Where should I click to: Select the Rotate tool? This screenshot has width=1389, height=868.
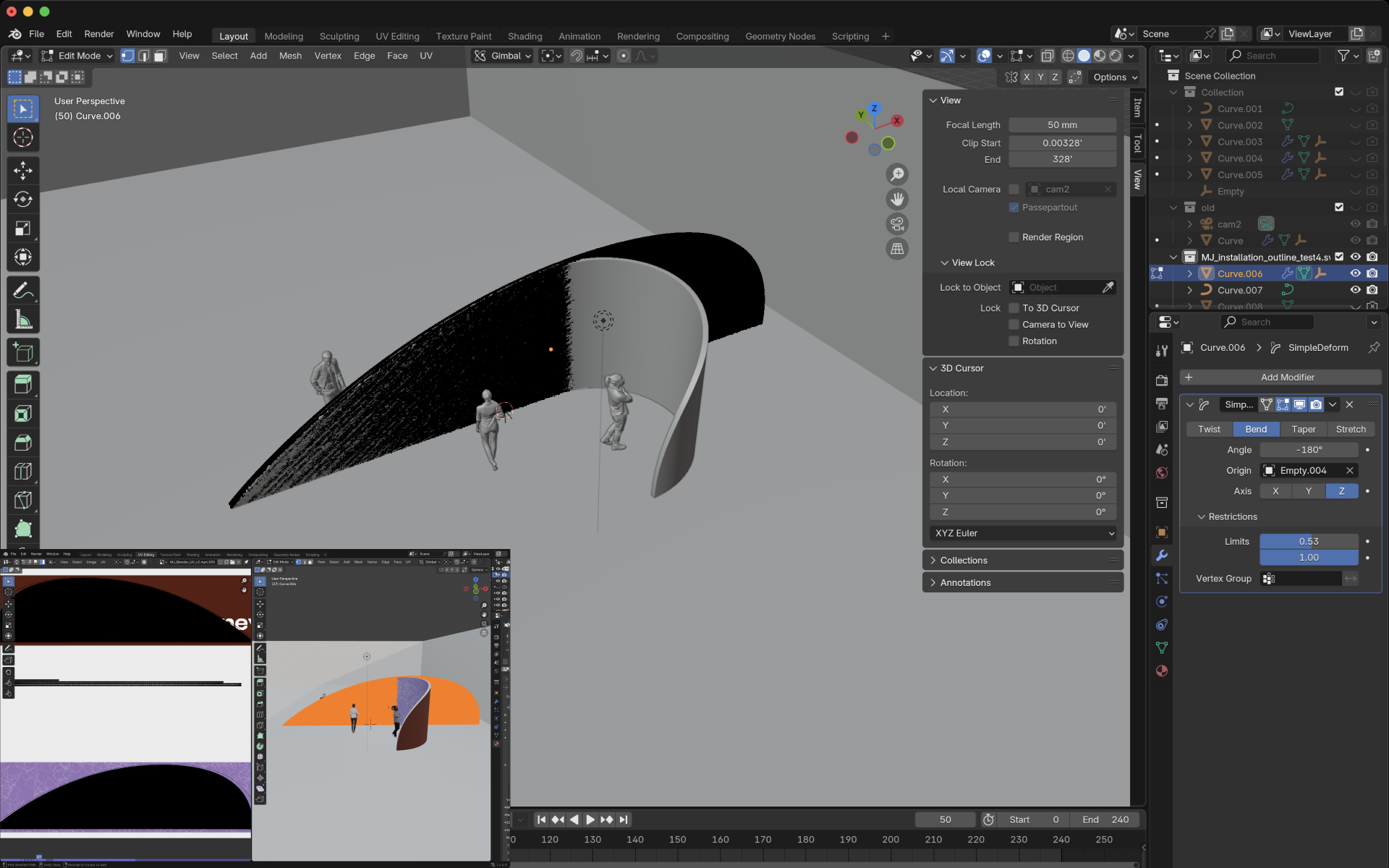[23, 199]
